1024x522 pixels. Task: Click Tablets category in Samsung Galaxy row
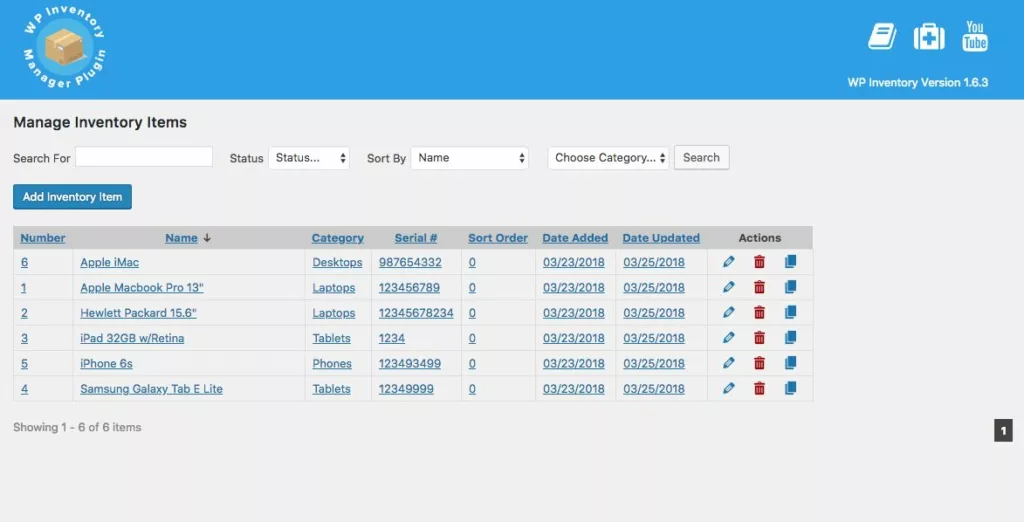(x=331, y=389)
